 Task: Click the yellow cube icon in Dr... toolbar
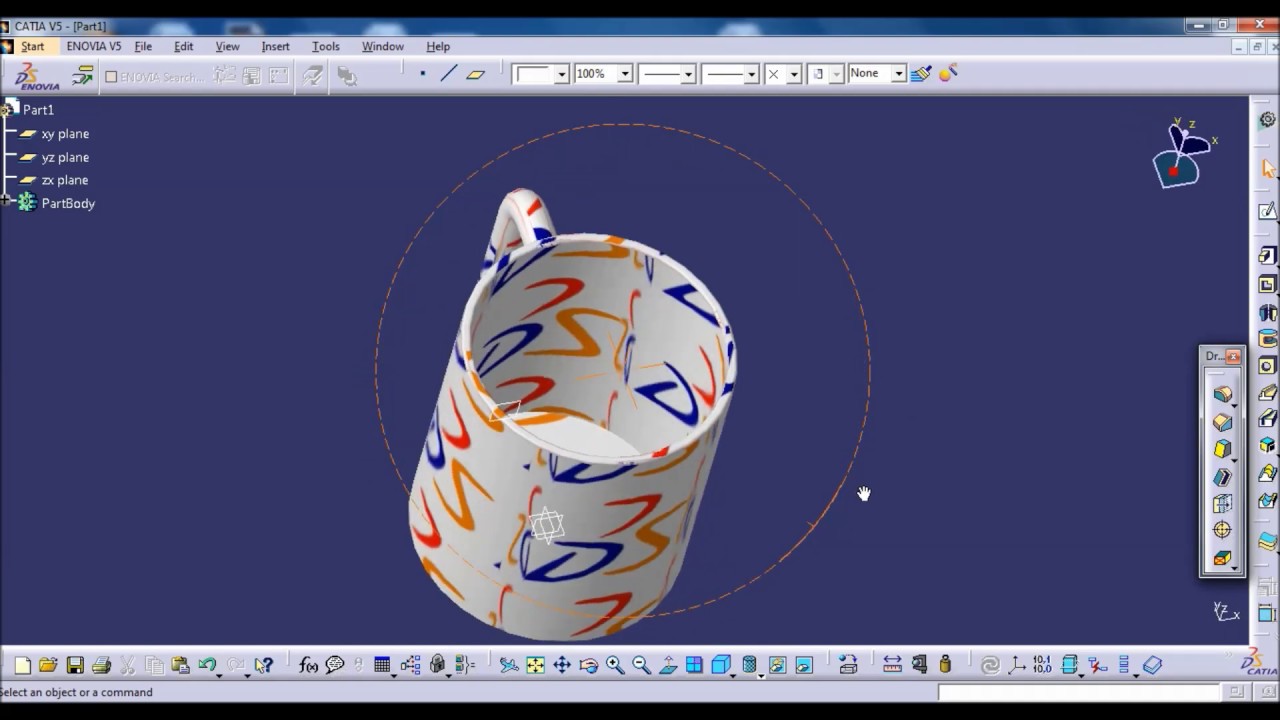[1222, 449]
